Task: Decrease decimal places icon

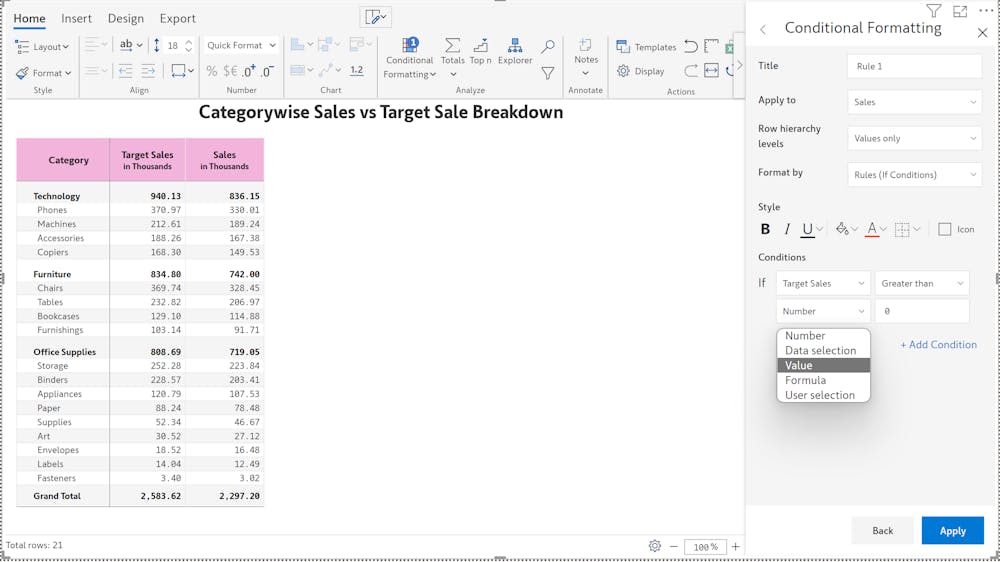Action: point(268,71)
